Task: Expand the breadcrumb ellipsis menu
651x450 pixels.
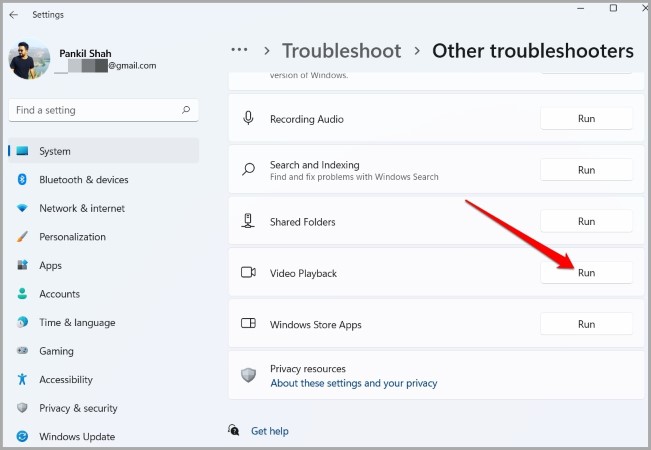Action: coord(240,50)
